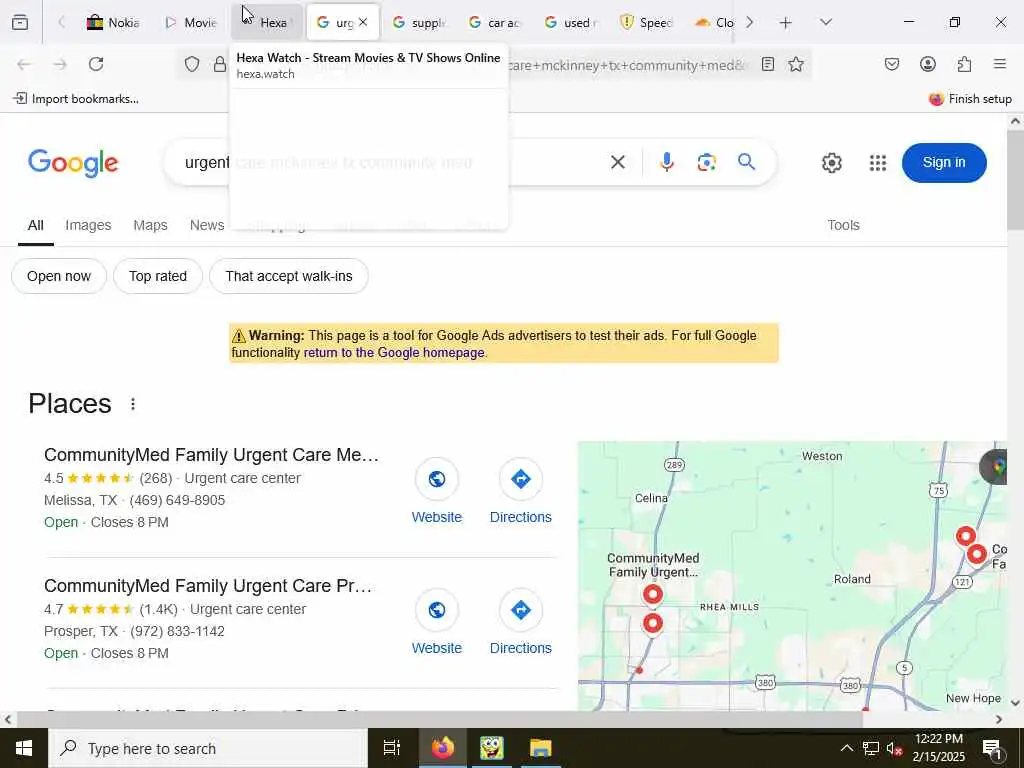Open Google apps grid
Screen dimensions: 1024x768
[878, 163]
